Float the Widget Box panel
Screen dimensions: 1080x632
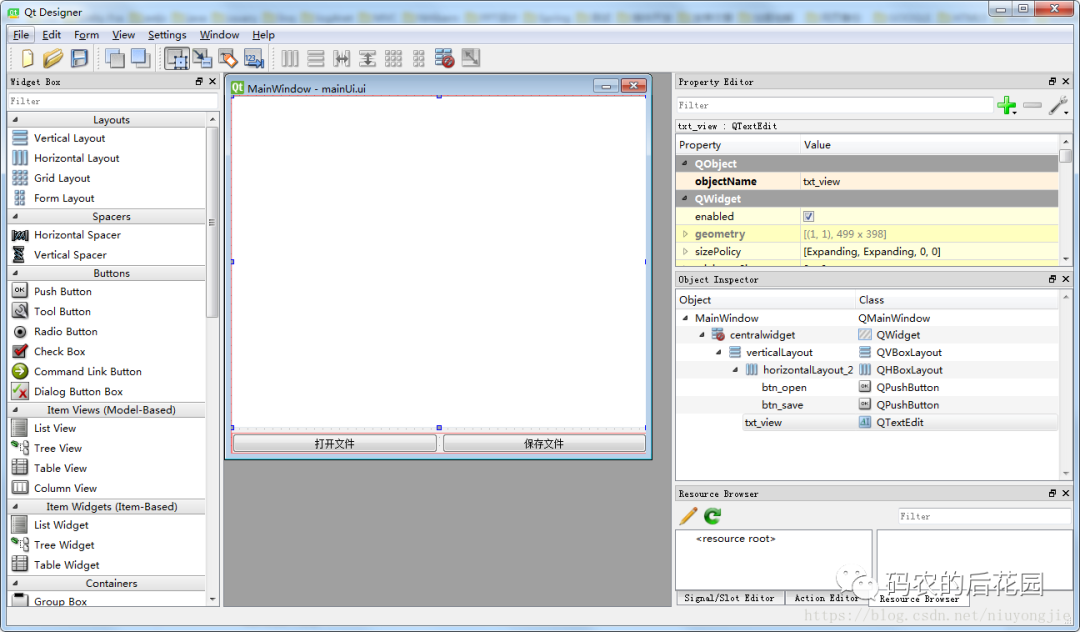pyautogui.click(x=199, y=81)
